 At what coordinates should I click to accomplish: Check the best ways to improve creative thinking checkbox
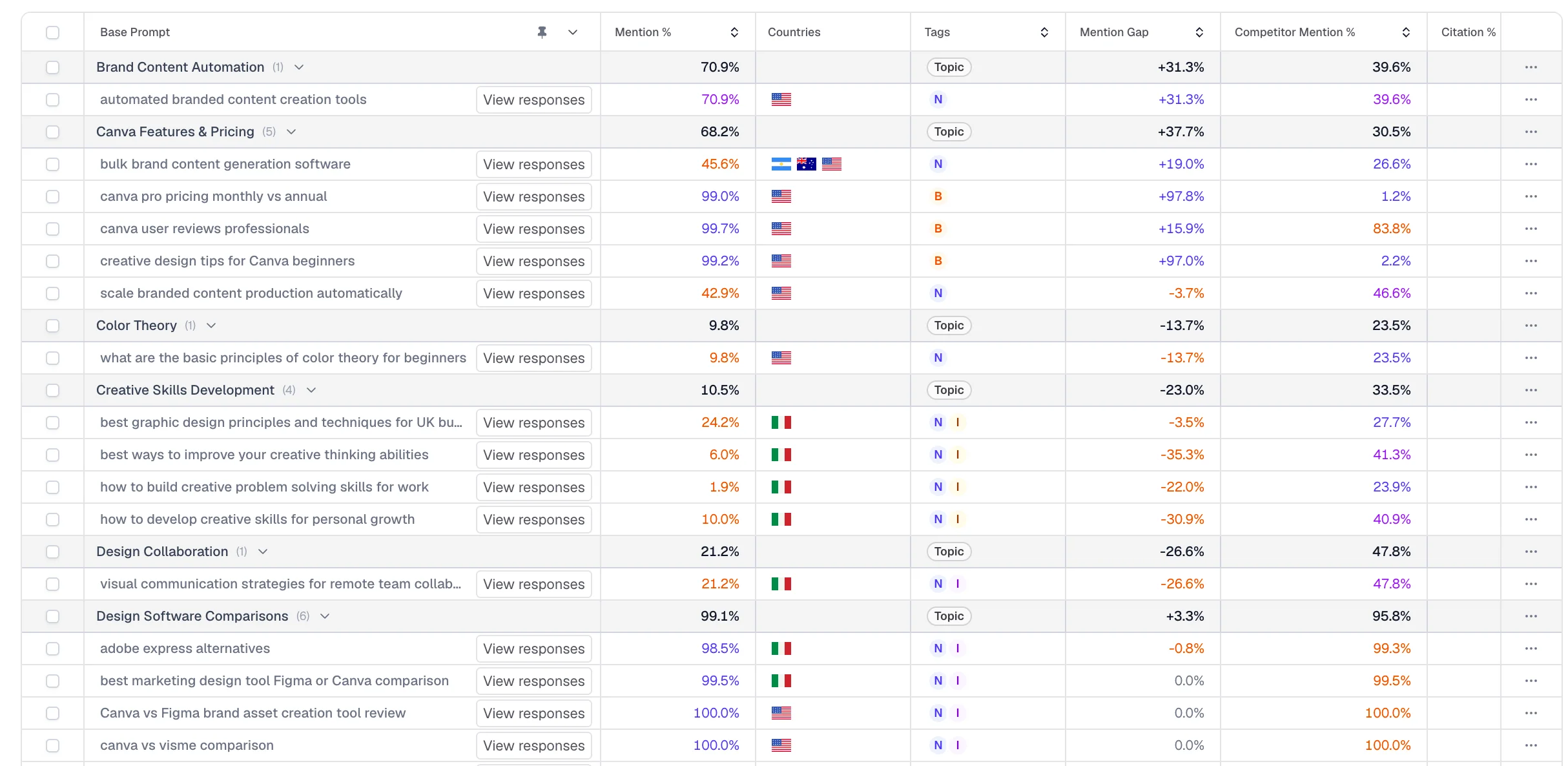point(53,455)
